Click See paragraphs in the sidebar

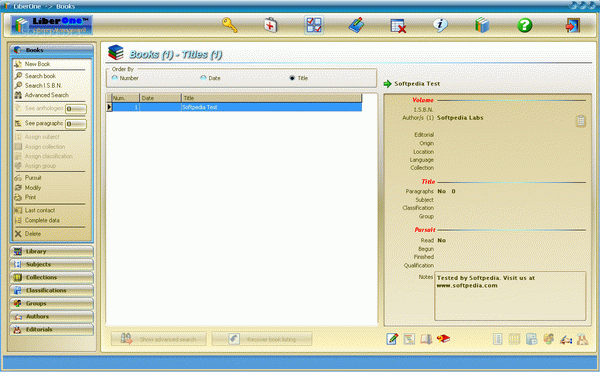point(44,123)
